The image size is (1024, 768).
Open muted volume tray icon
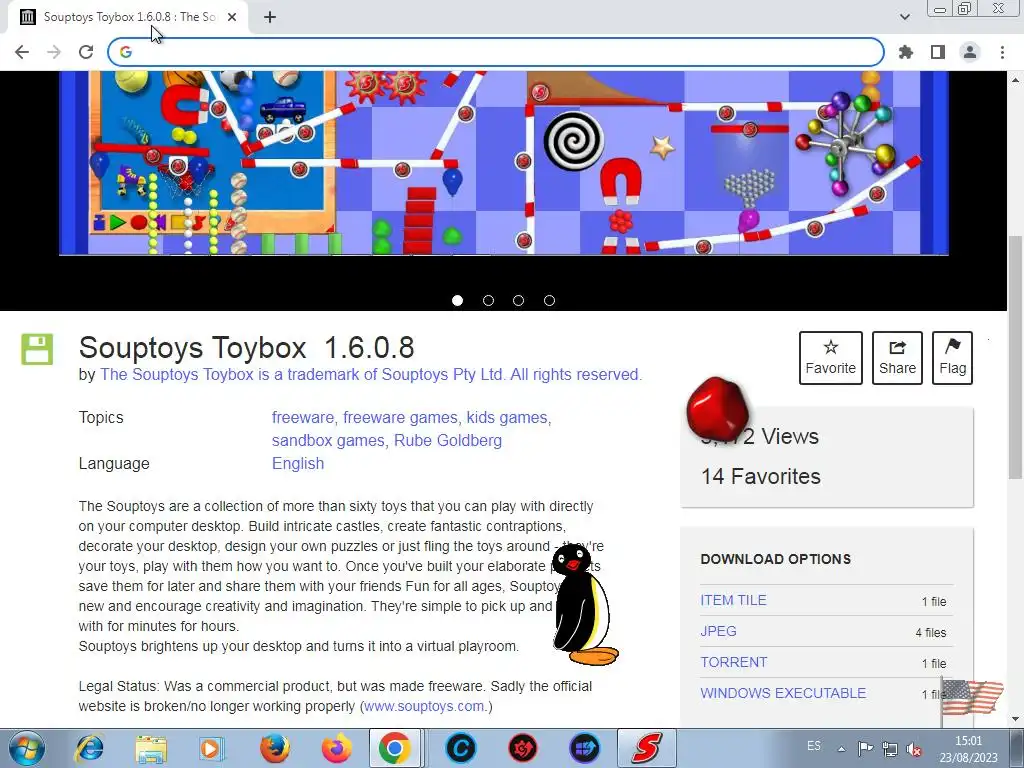(914, 749)
